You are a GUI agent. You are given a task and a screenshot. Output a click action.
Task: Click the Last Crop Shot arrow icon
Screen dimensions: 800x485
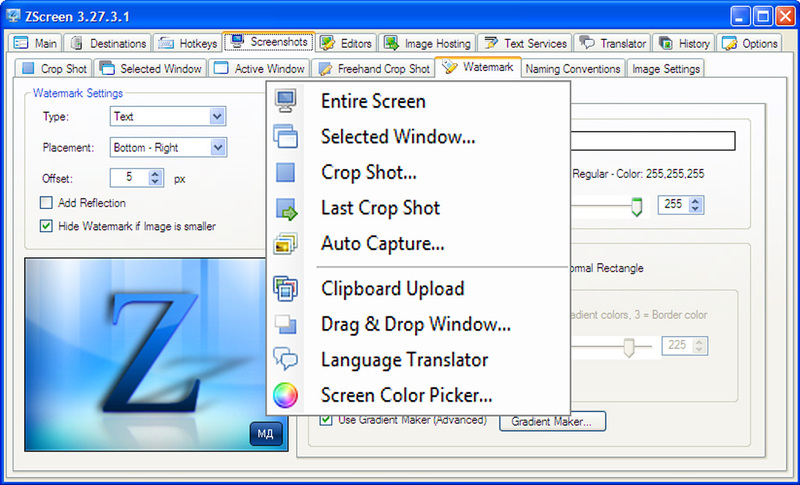point(286,209)
